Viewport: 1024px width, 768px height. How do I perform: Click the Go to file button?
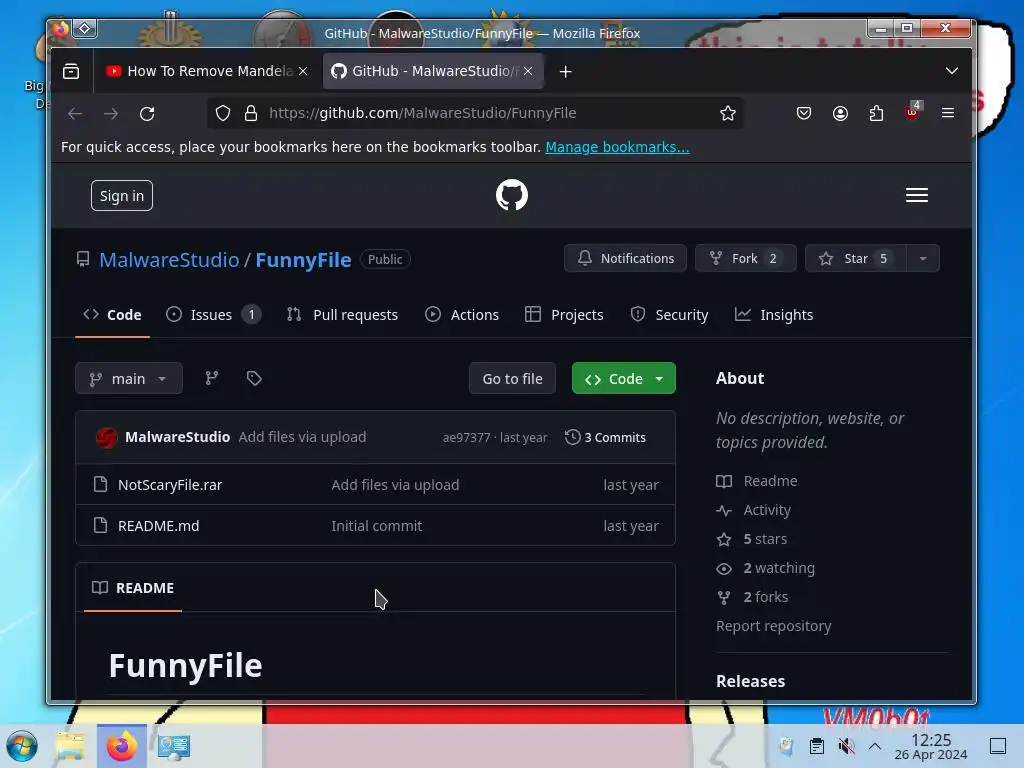[513, 378]
